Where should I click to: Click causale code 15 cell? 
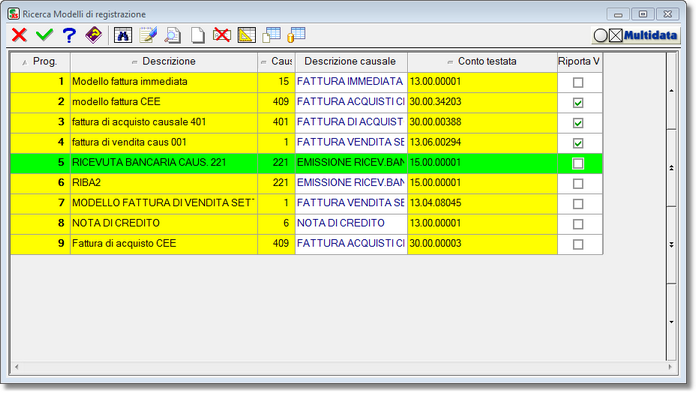pos(276,82)
